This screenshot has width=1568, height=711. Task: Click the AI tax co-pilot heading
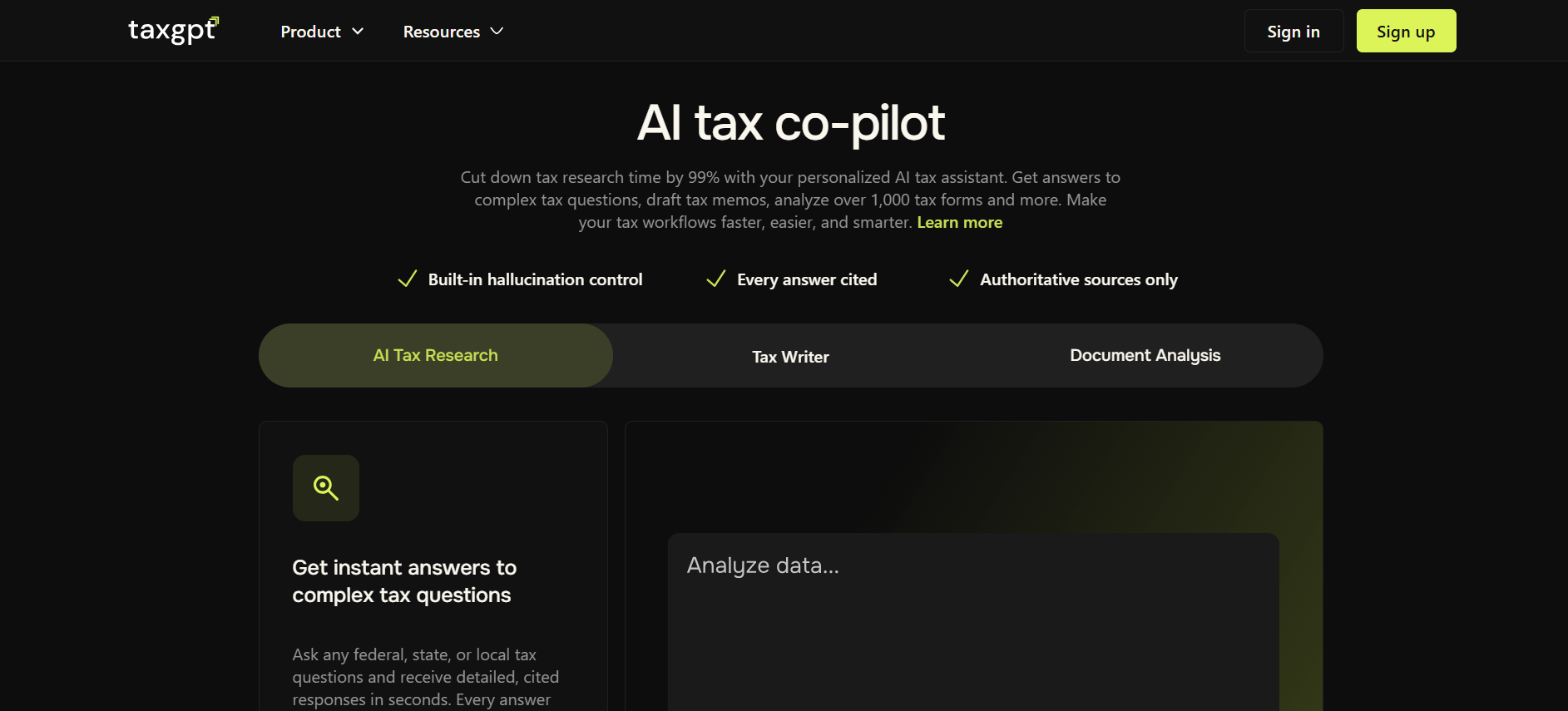[x=791, y=123]
